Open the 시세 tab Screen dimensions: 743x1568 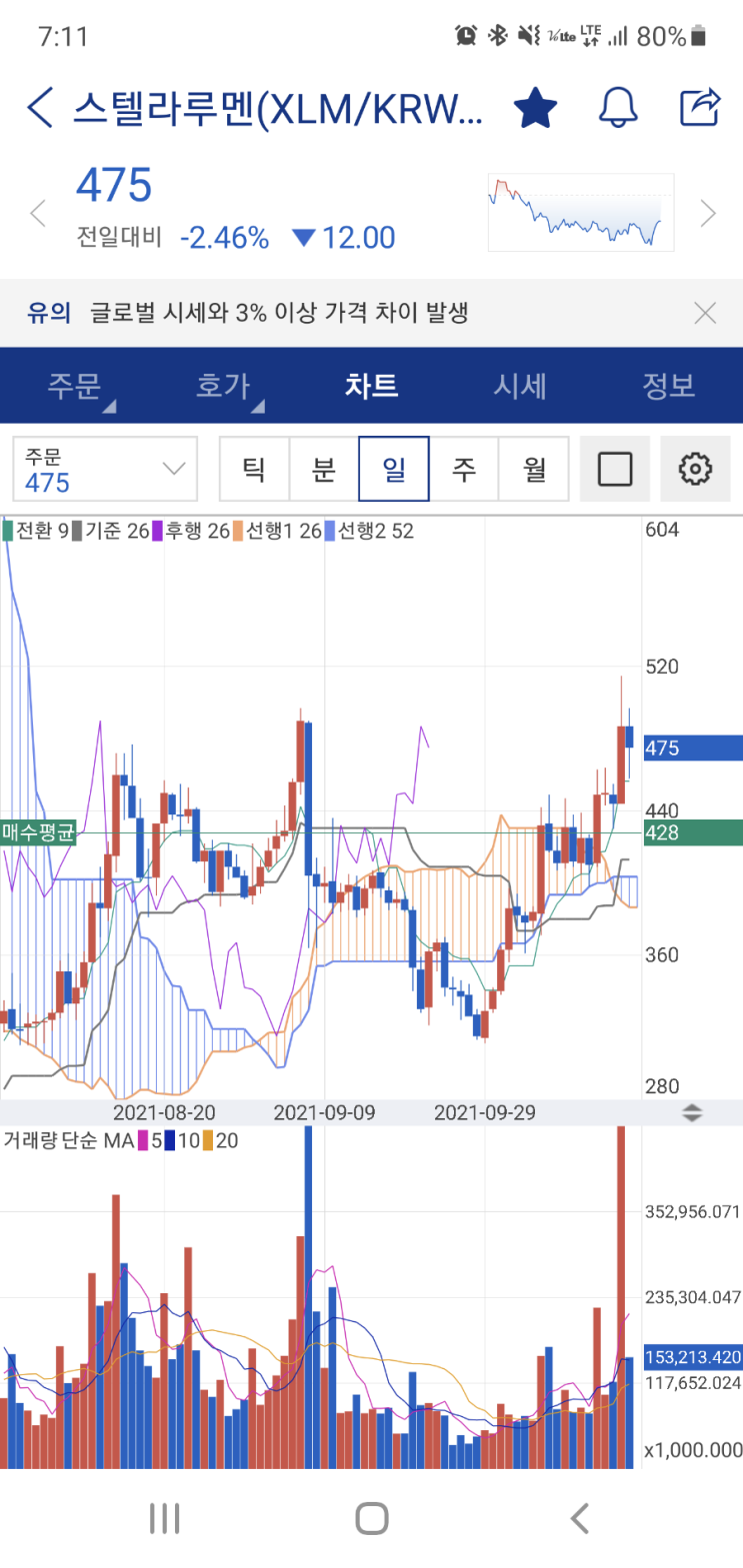pos(520,386)
